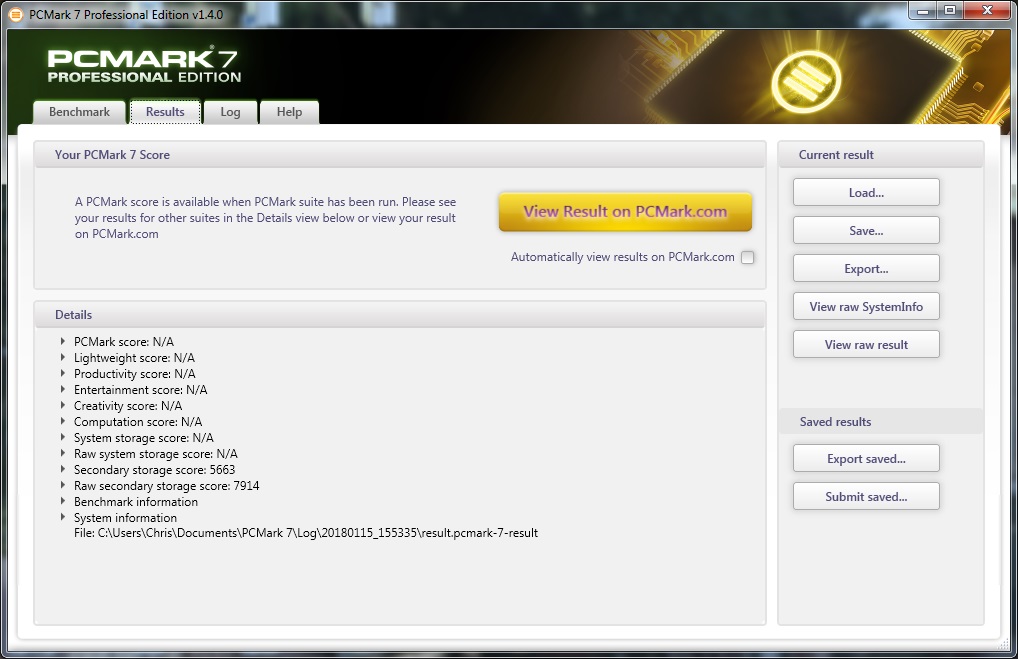The height and width of the screenshot is (659, 1018).
Task: Minimize the PCMark 7 window
Action: pos(922,10)
